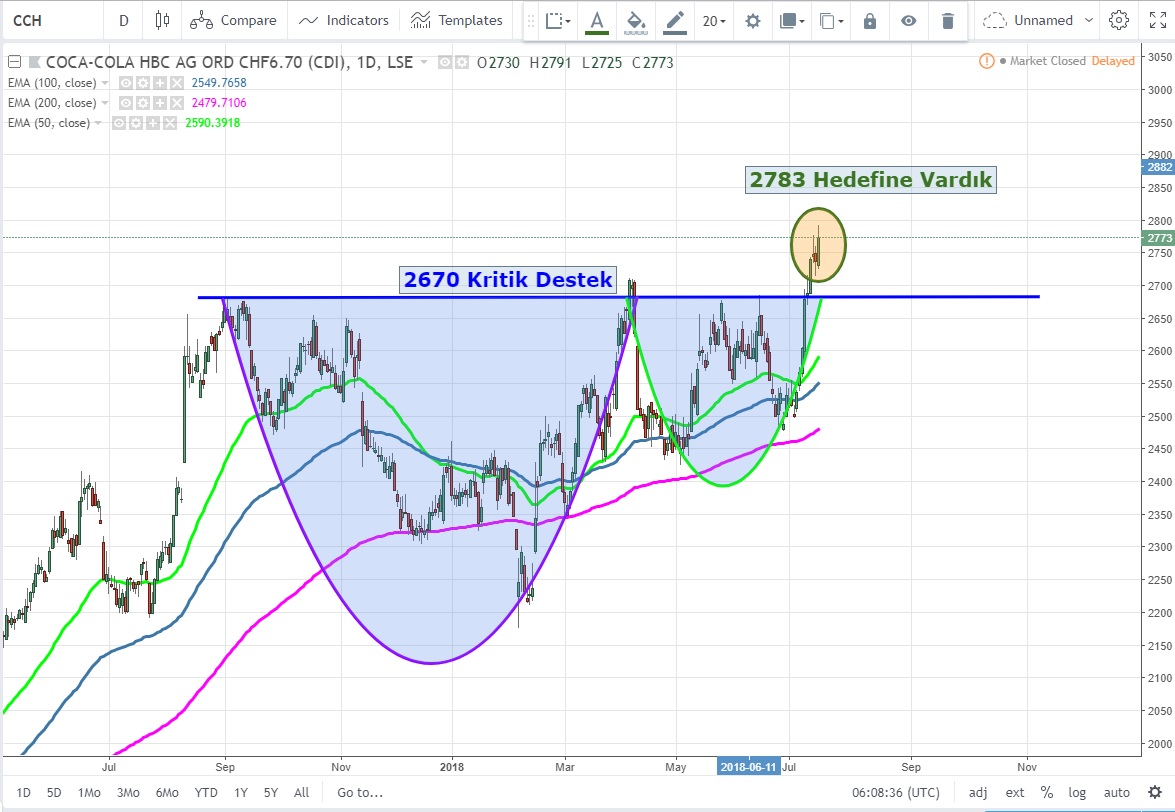Click the UTC clock to change timezone

tap(895, 793)
